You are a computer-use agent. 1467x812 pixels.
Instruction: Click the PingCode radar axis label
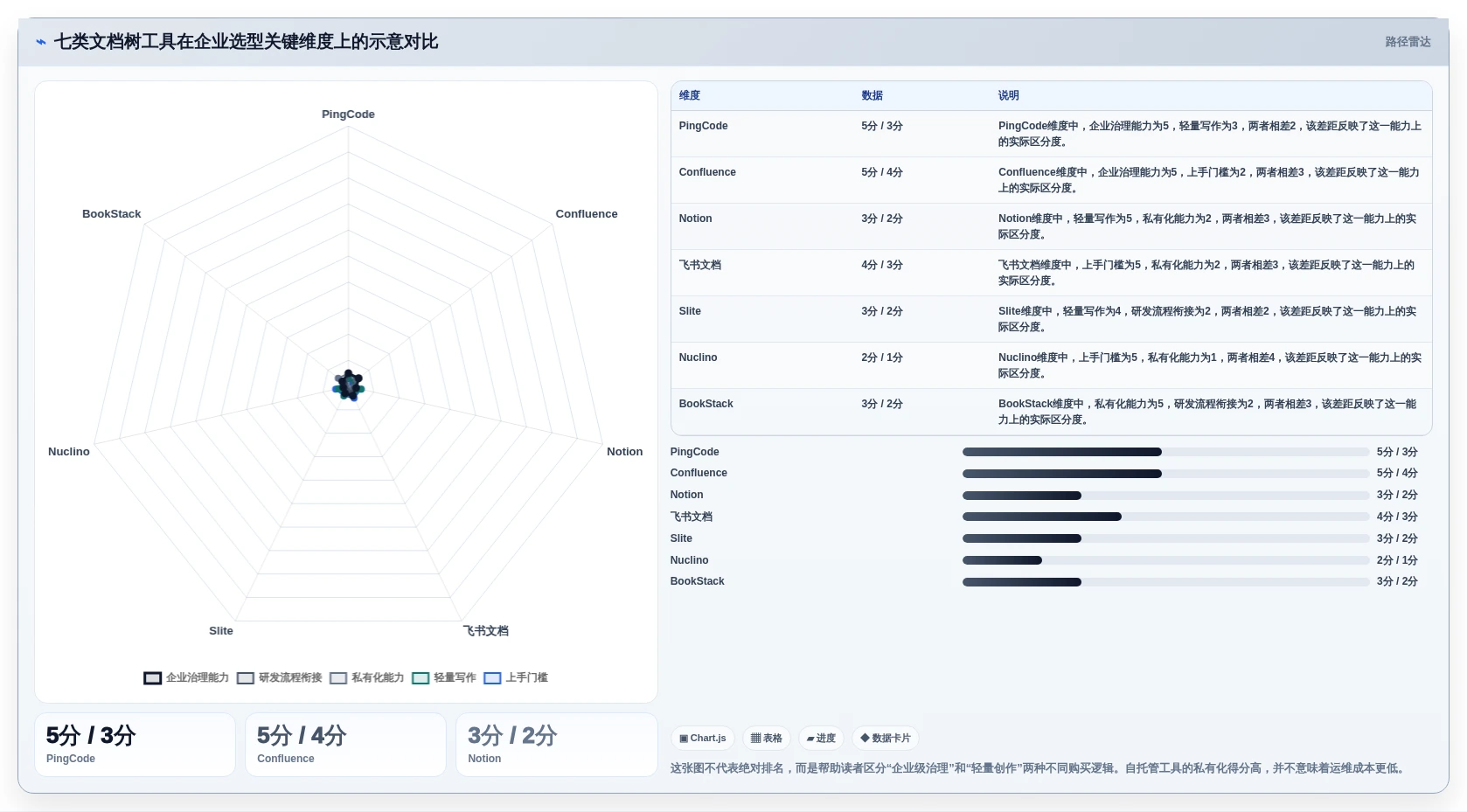(x=348, y=115)
